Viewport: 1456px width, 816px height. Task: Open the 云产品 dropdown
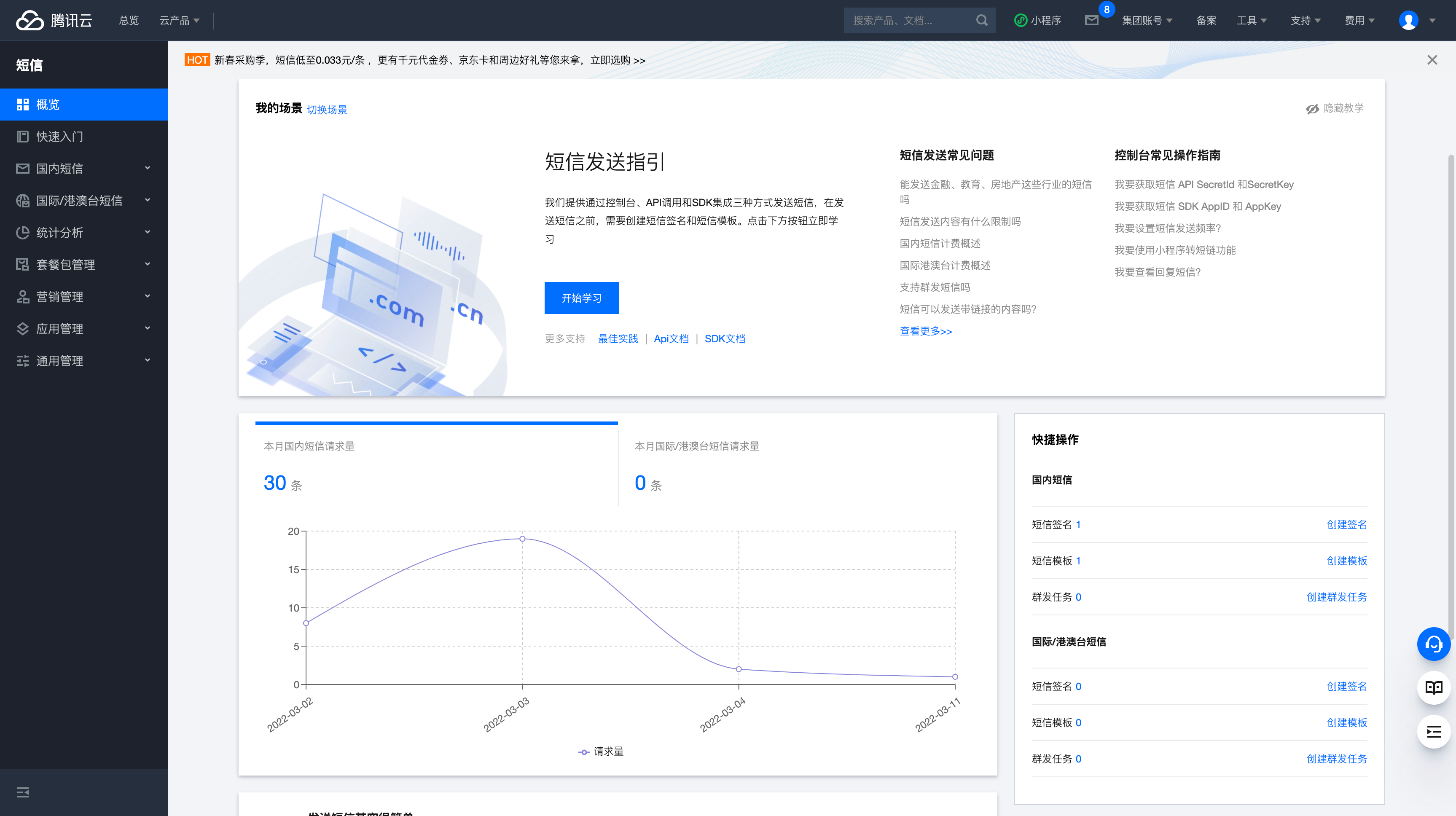coord(179,20)
